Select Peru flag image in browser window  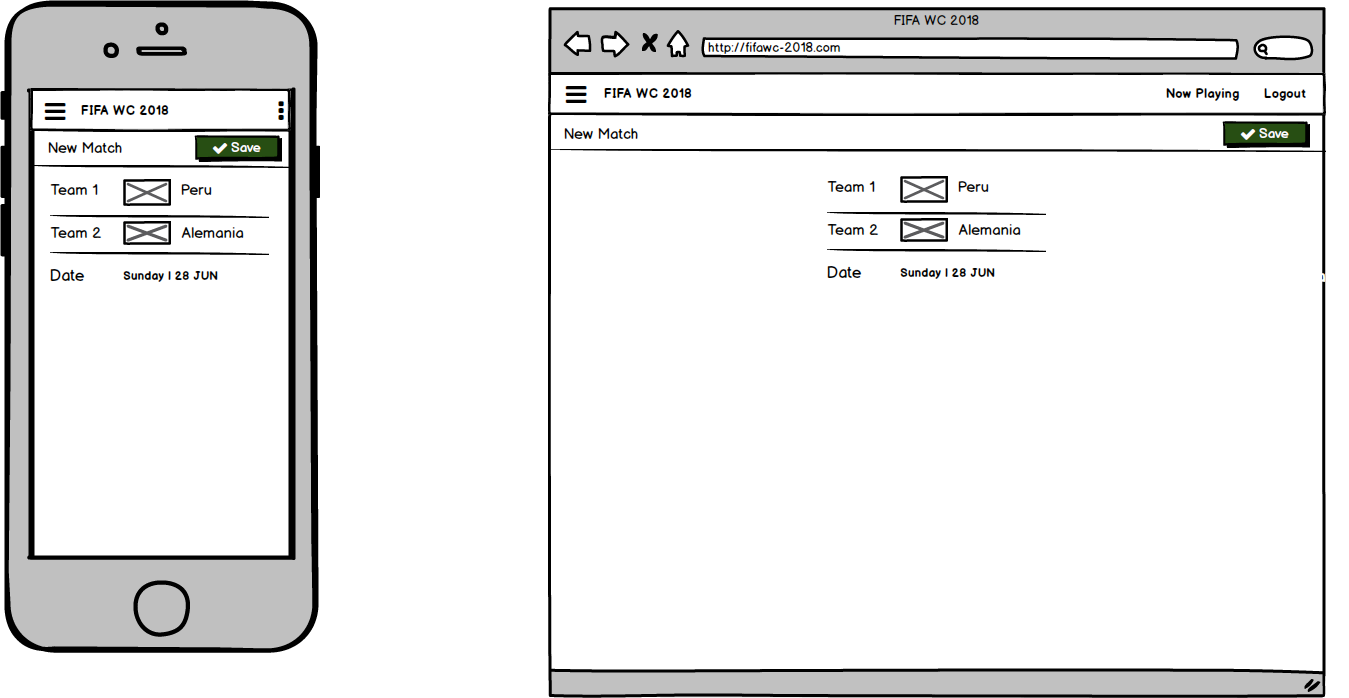pos(923,189)
